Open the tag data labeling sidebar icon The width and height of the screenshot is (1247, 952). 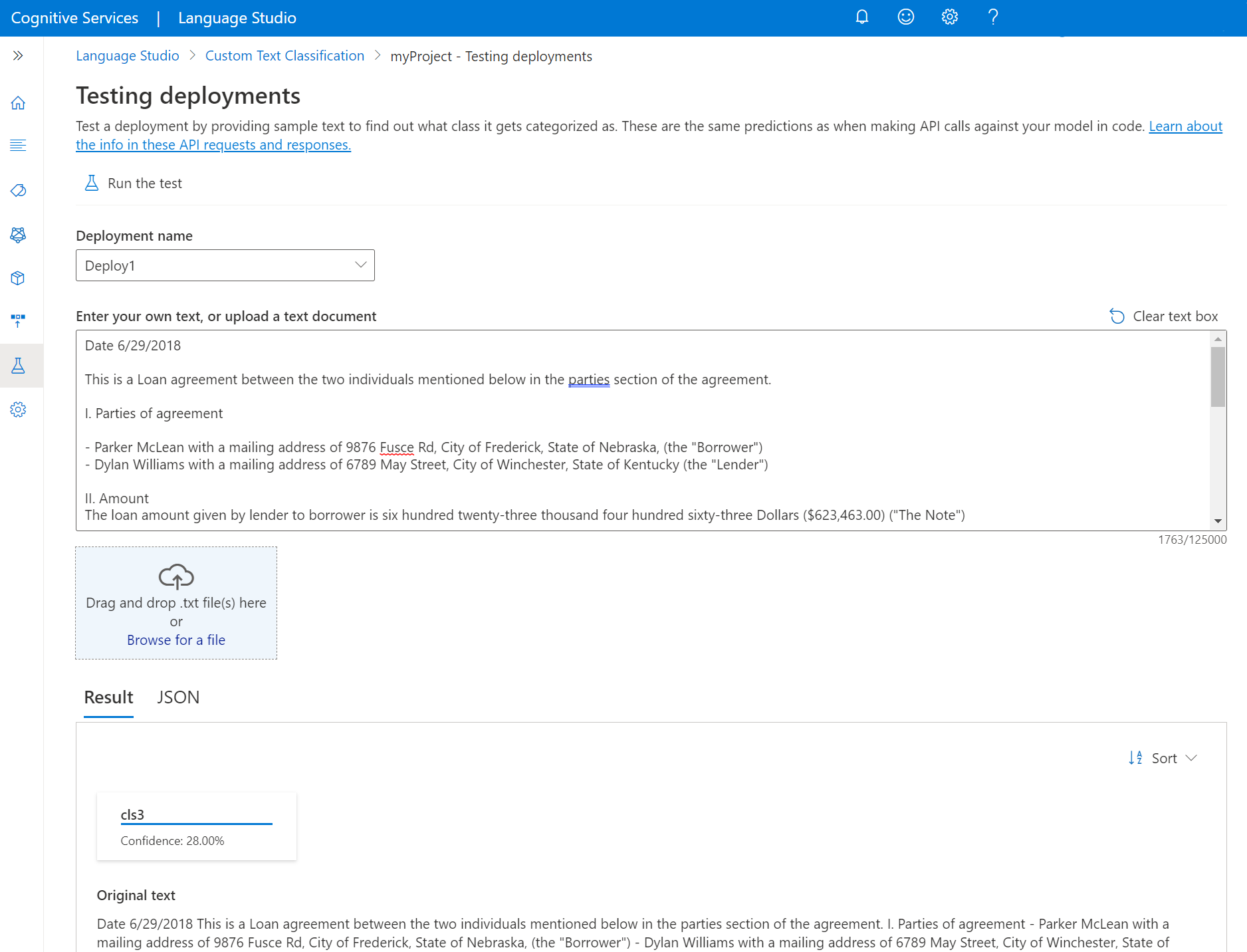point(18,191)
